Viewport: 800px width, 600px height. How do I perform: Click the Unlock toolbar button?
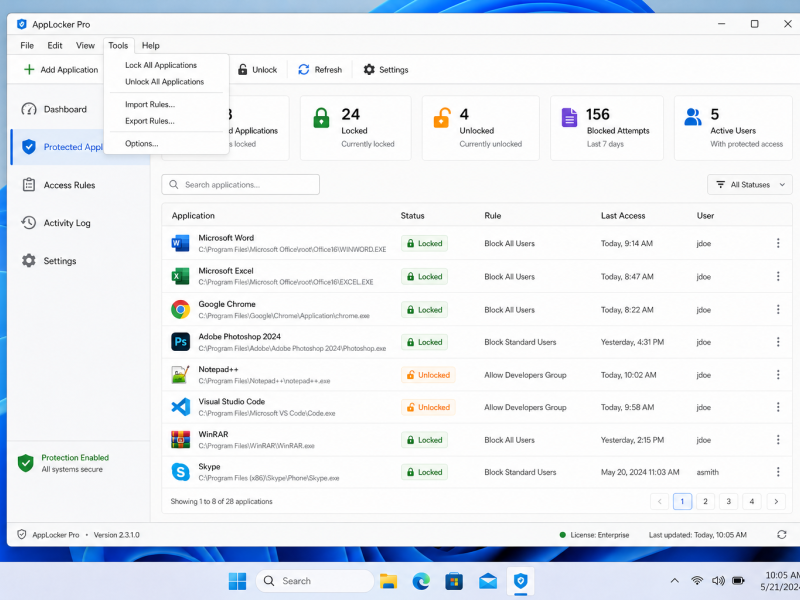tap(257, 69)
